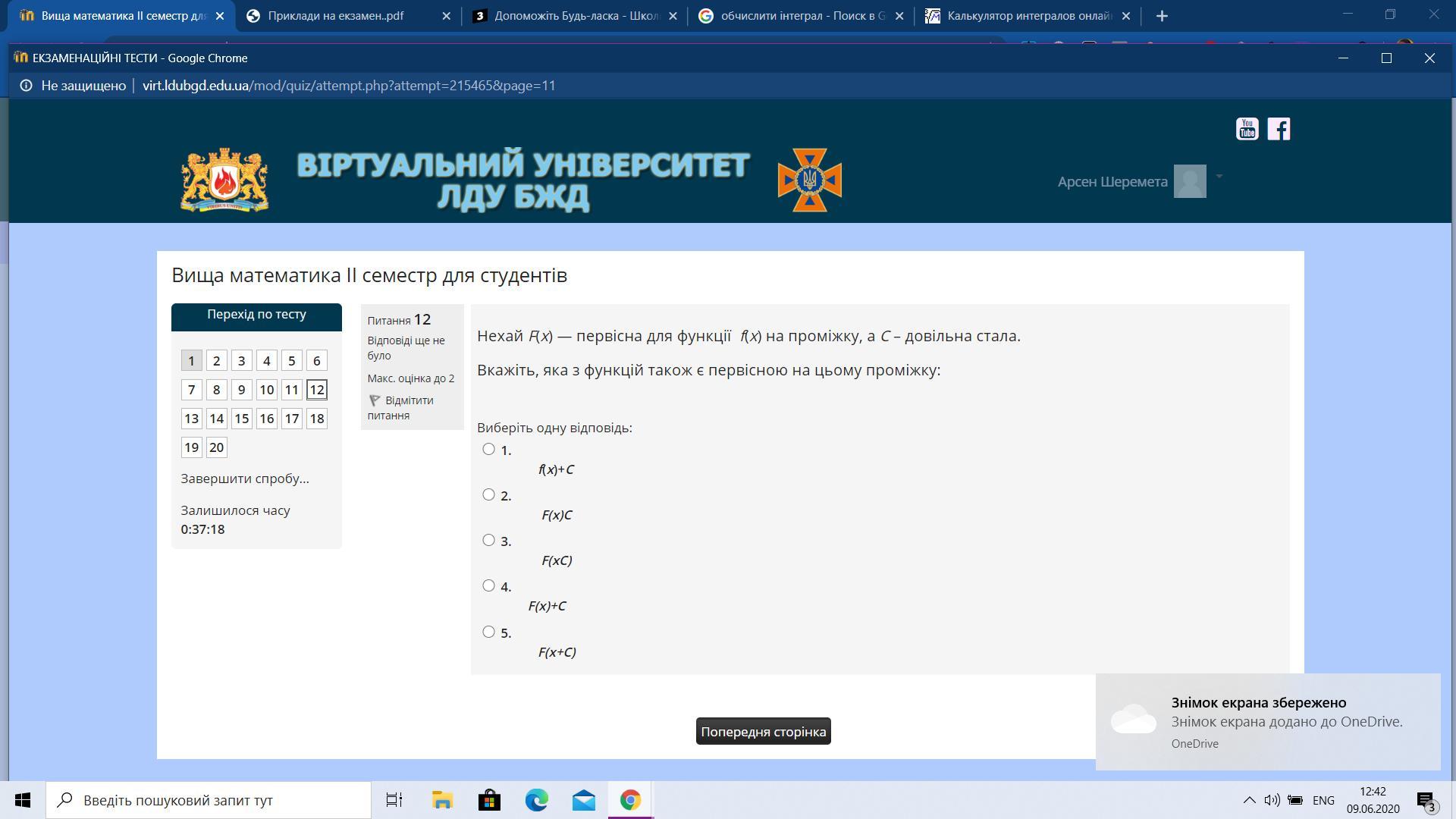Flag question with Відмітити питання
The width and height of the screenshot is (1456, 819).
click(x=400, y=408)
